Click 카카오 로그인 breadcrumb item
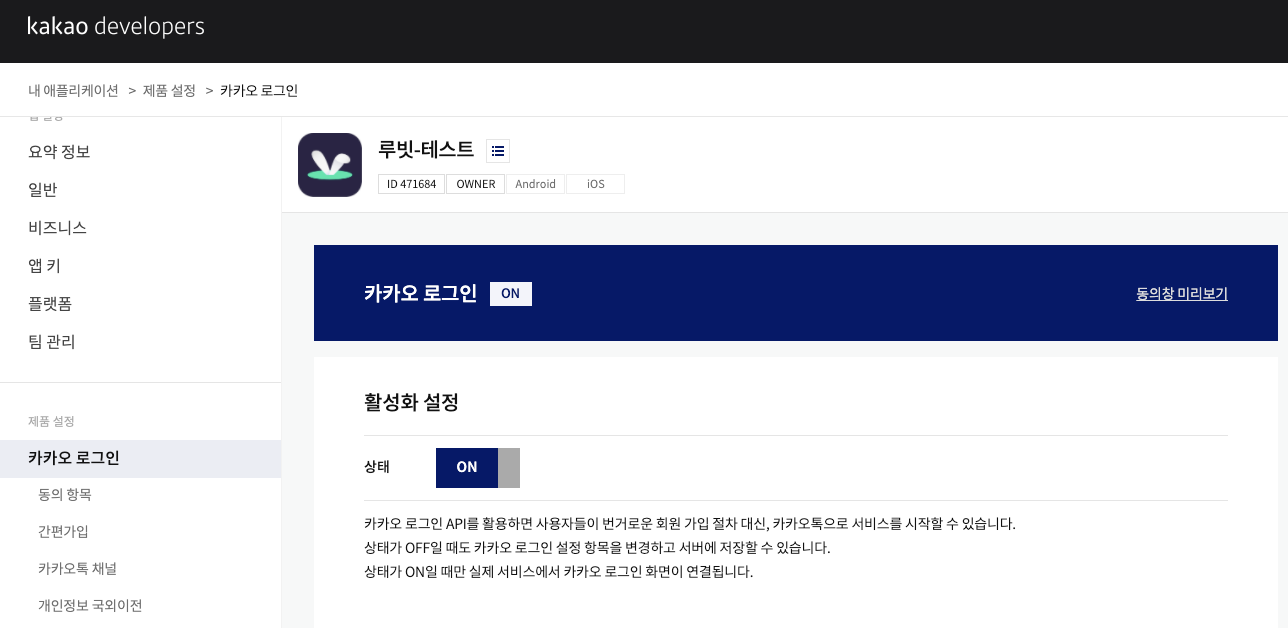 tap(259, 90)
